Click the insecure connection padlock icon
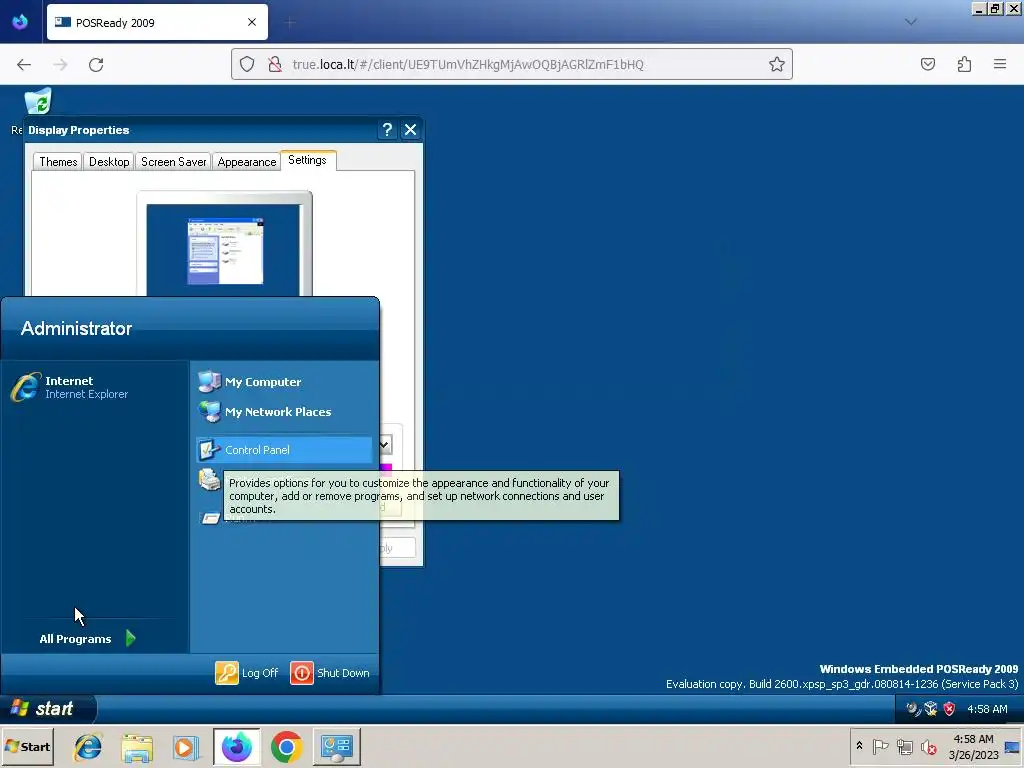 pos(275,64)
